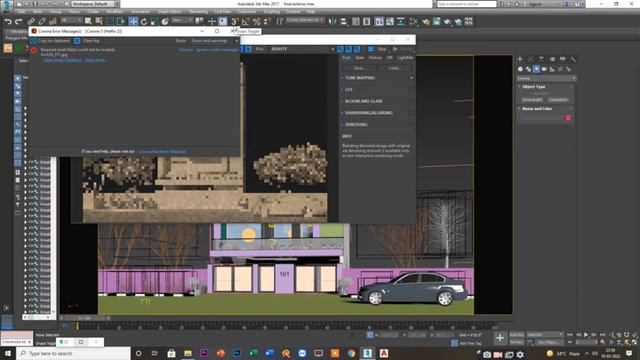
Task: Switch to the History tab in VFB
Action: [x=375, y=58]
